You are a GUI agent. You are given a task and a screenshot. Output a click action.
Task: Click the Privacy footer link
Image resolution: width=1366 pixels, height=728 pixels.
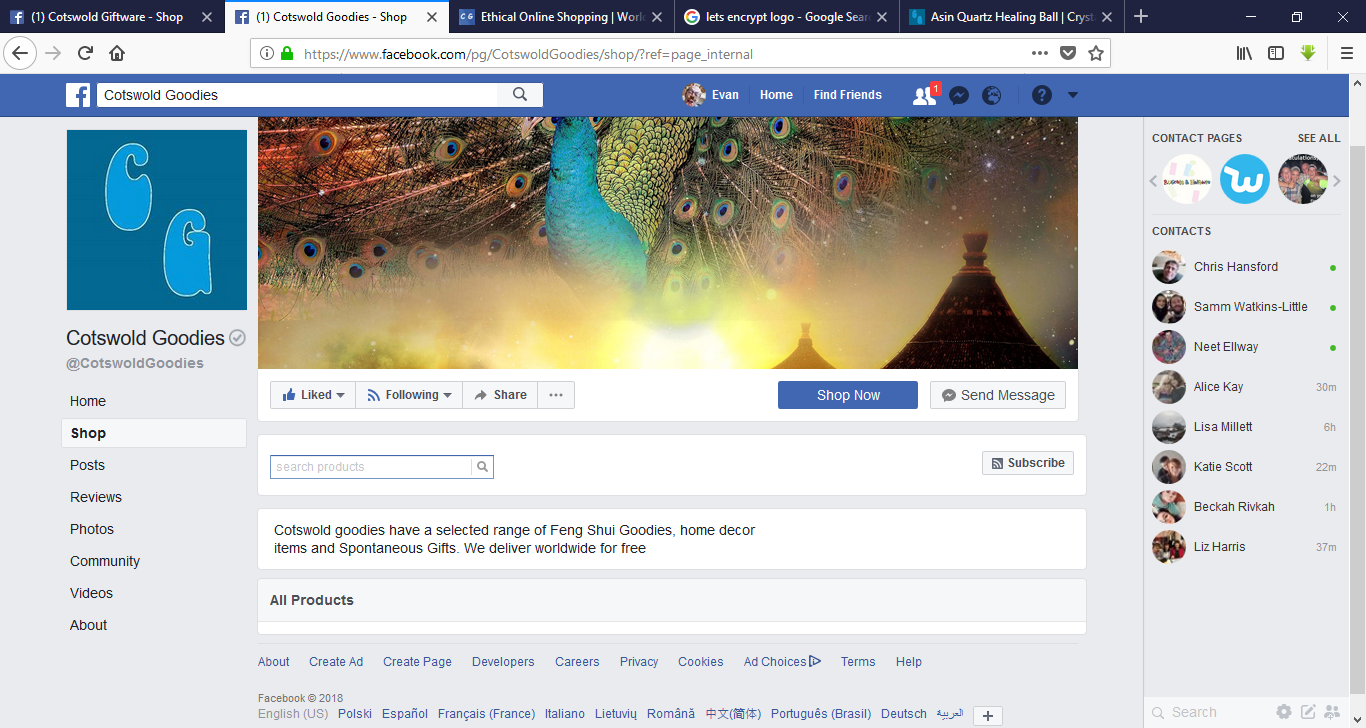[x=639, y=662]
